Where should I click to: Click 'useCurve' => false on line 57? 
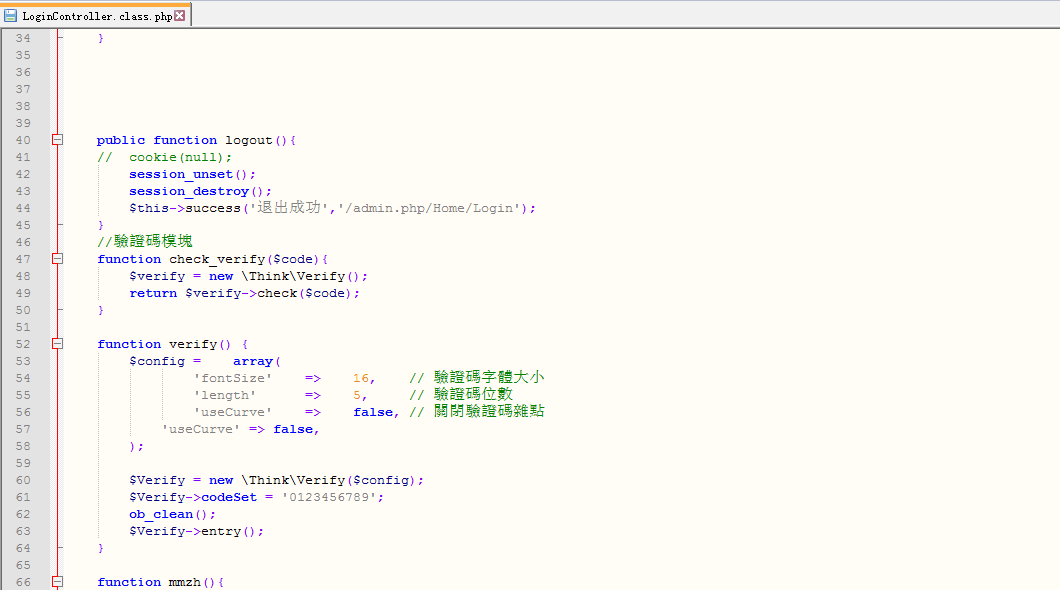click(240, 429)
